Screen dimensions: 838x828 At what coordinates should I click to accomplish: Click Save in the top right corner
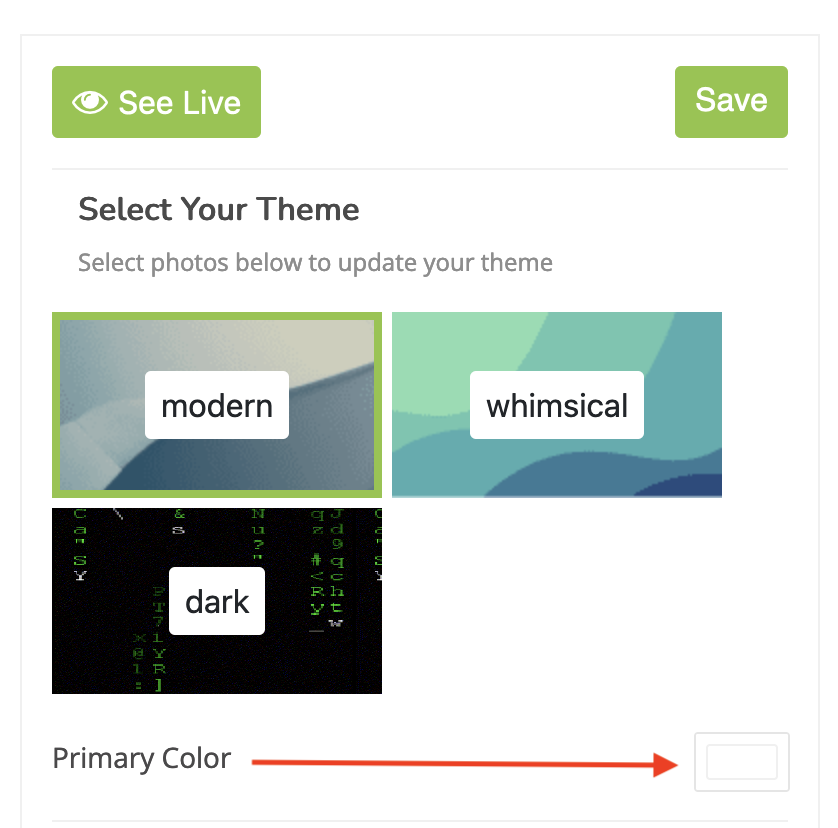[731, 101]
